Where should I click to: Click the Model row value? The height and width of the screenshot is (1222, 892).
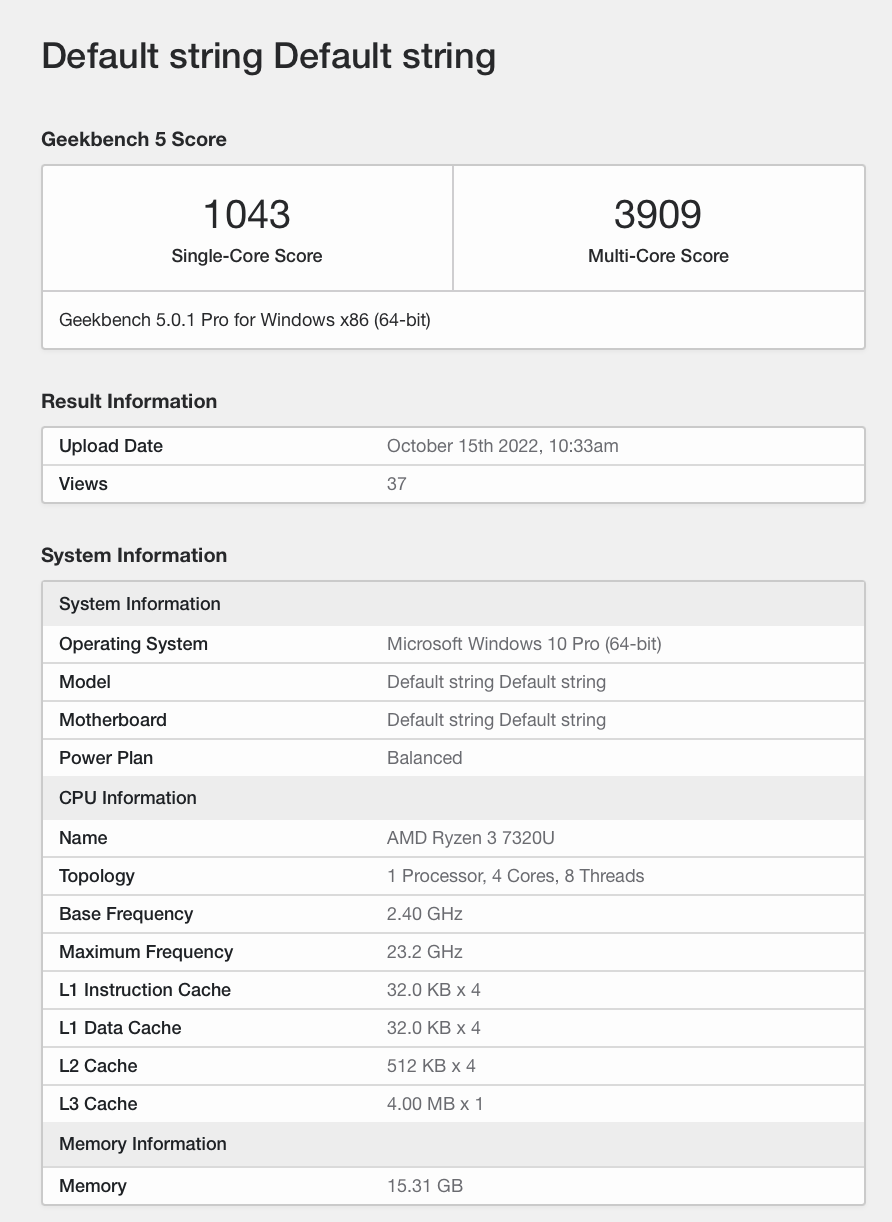click(496, 682)
